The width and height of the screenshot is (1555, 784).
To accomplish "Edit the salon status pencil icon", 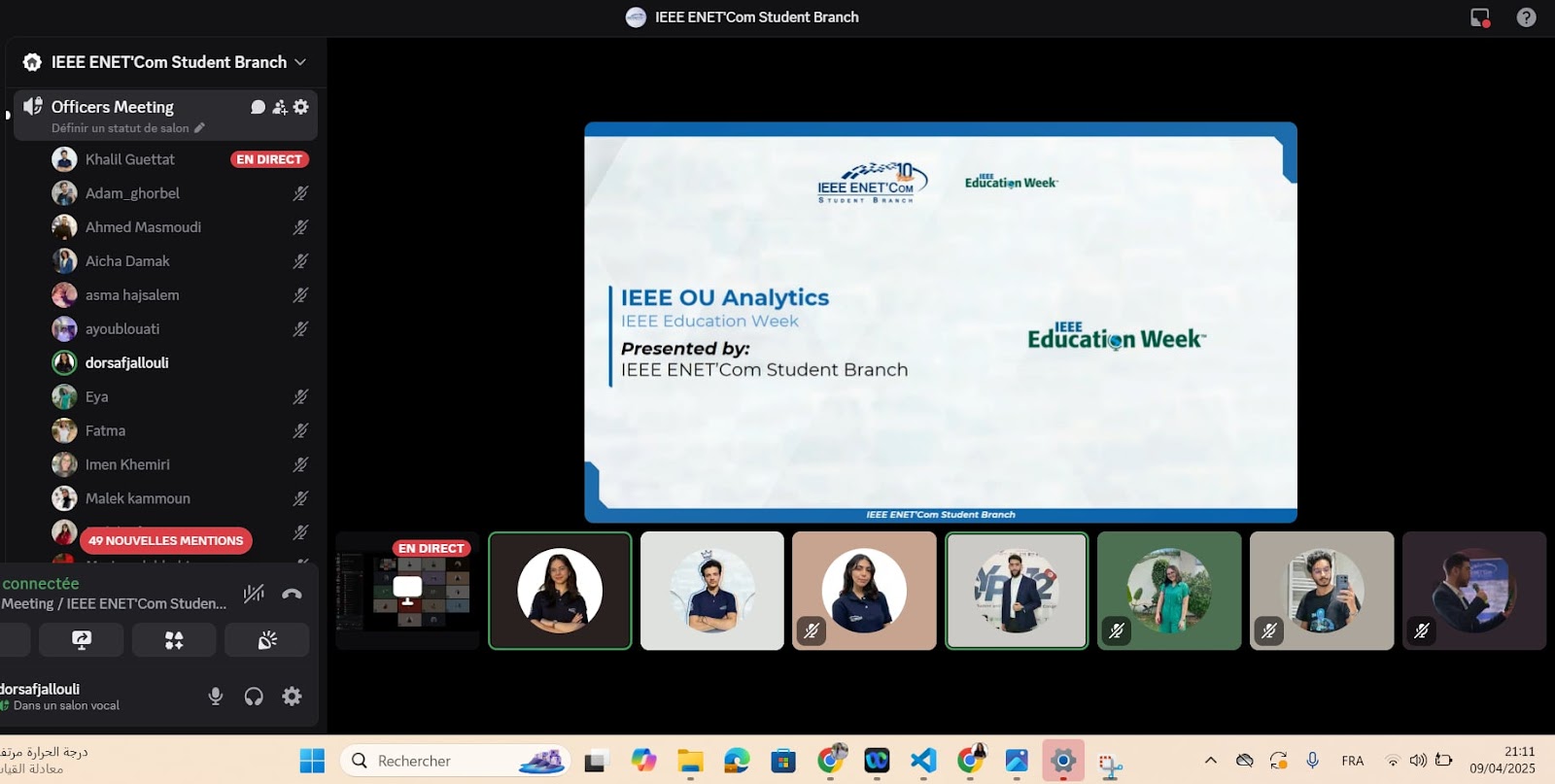I will [x=199, y=128].
